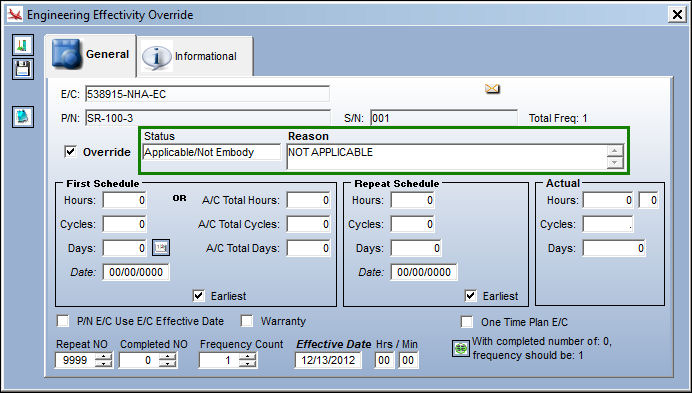Click Actual Days field

[614, 248]
